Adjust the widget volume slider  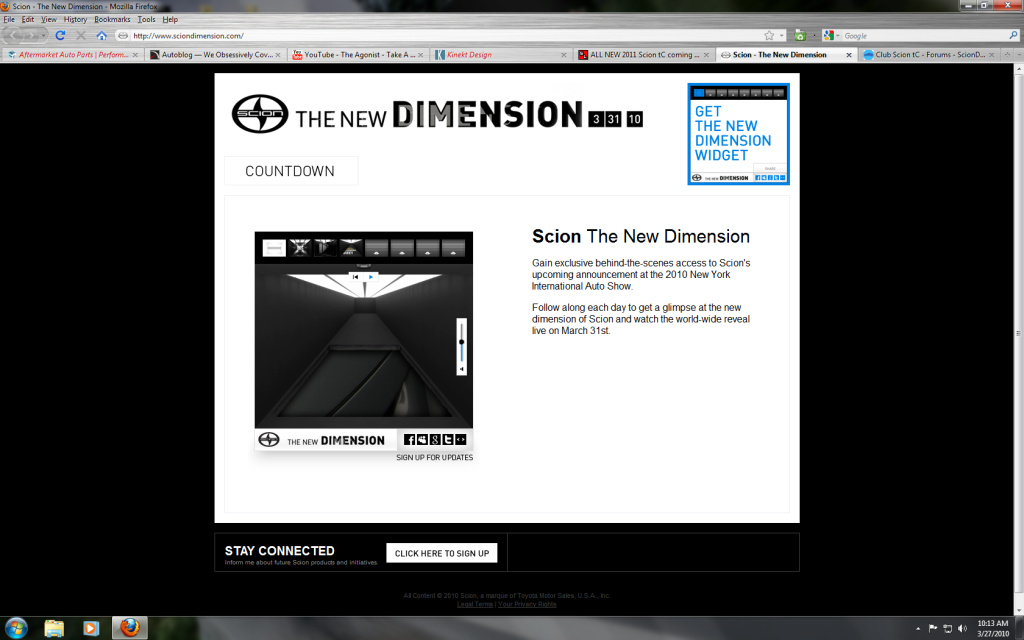coord(462,342)
